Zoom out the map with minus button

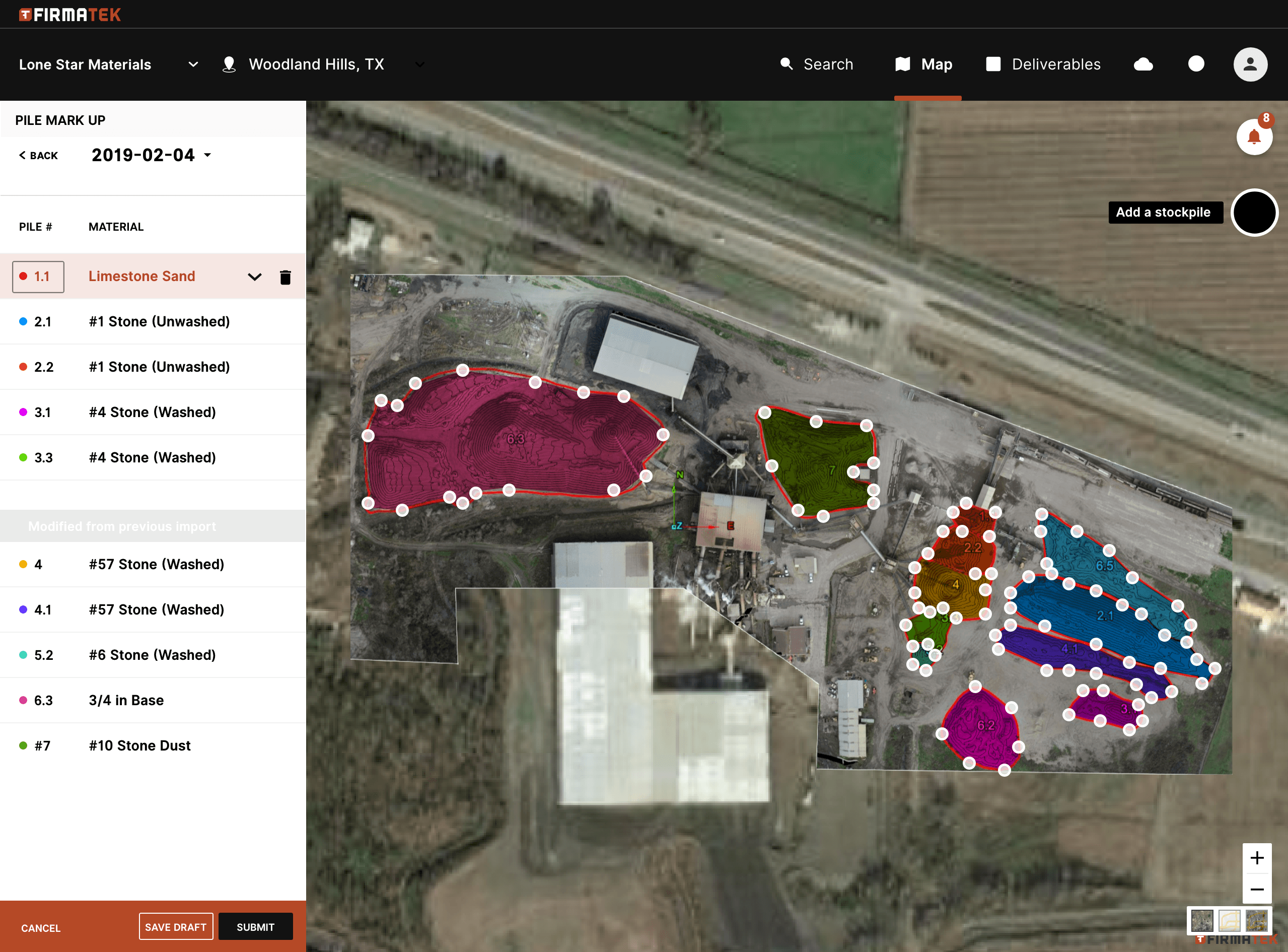pos(1256,889)
